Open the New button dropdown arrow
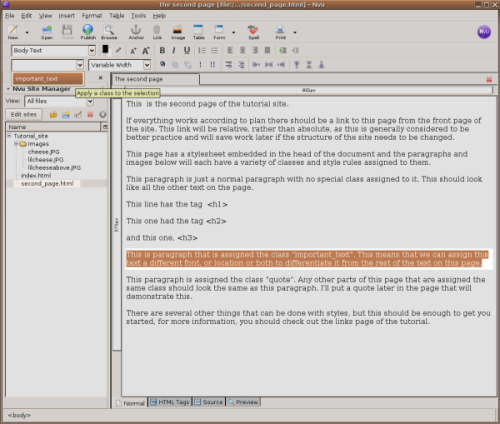This screenshot has width=500, height=424. click(x=27, y=32)
